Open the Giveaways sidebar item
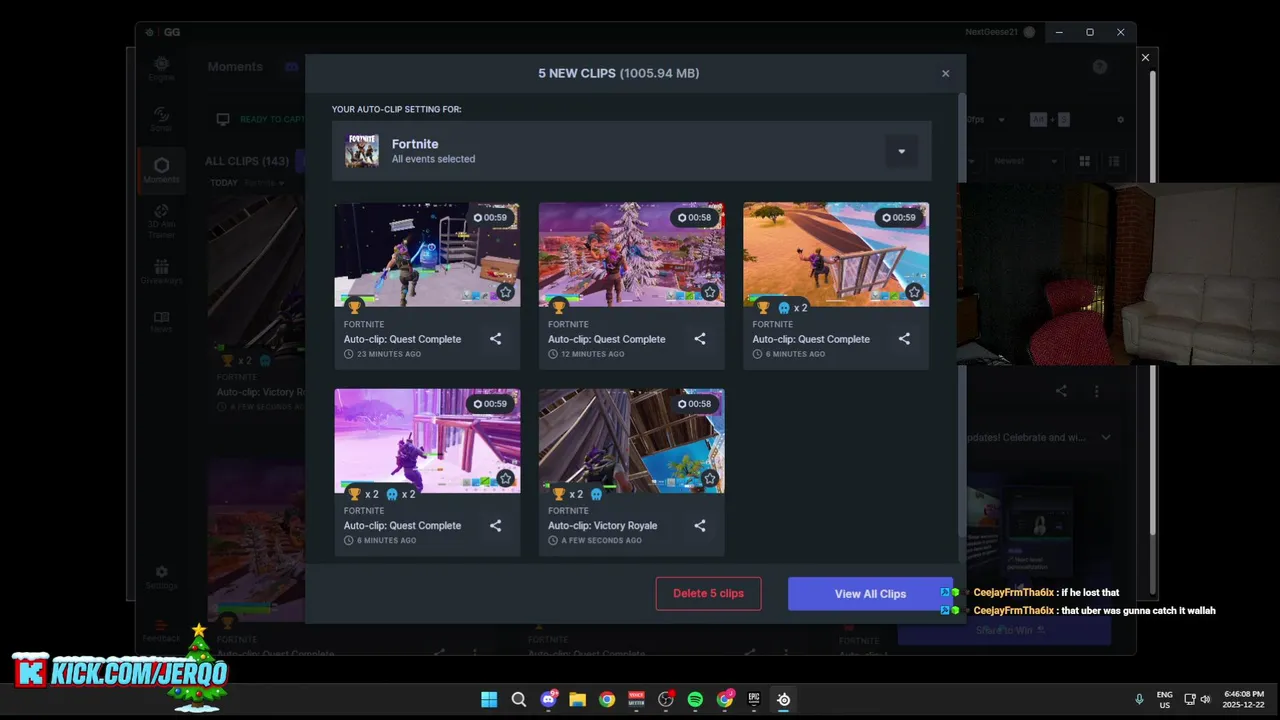 [161, 272]
